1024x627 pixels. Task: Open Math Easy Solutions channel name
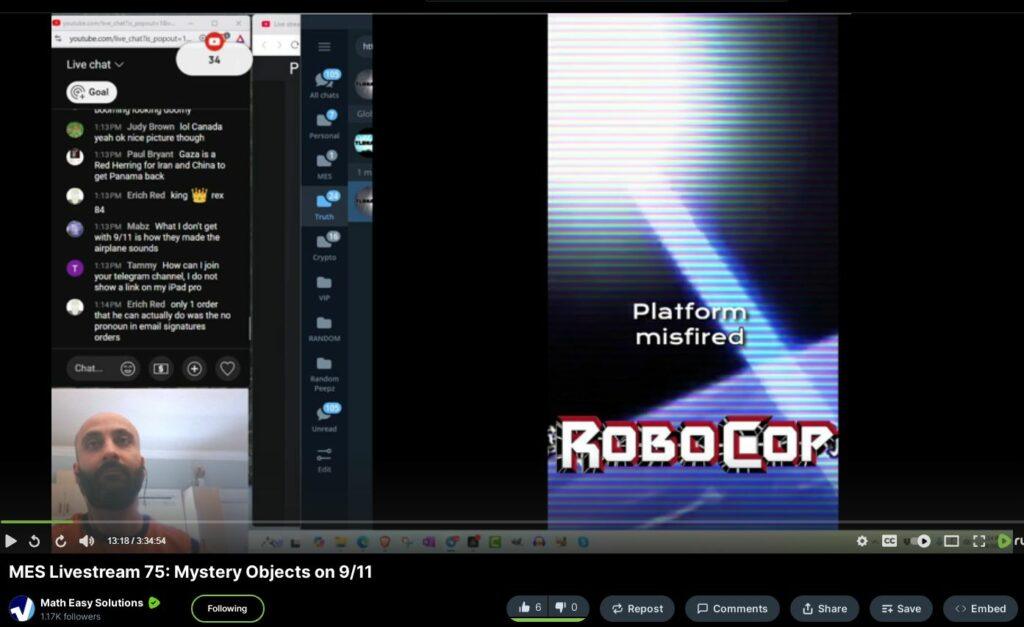click(91, 603)
